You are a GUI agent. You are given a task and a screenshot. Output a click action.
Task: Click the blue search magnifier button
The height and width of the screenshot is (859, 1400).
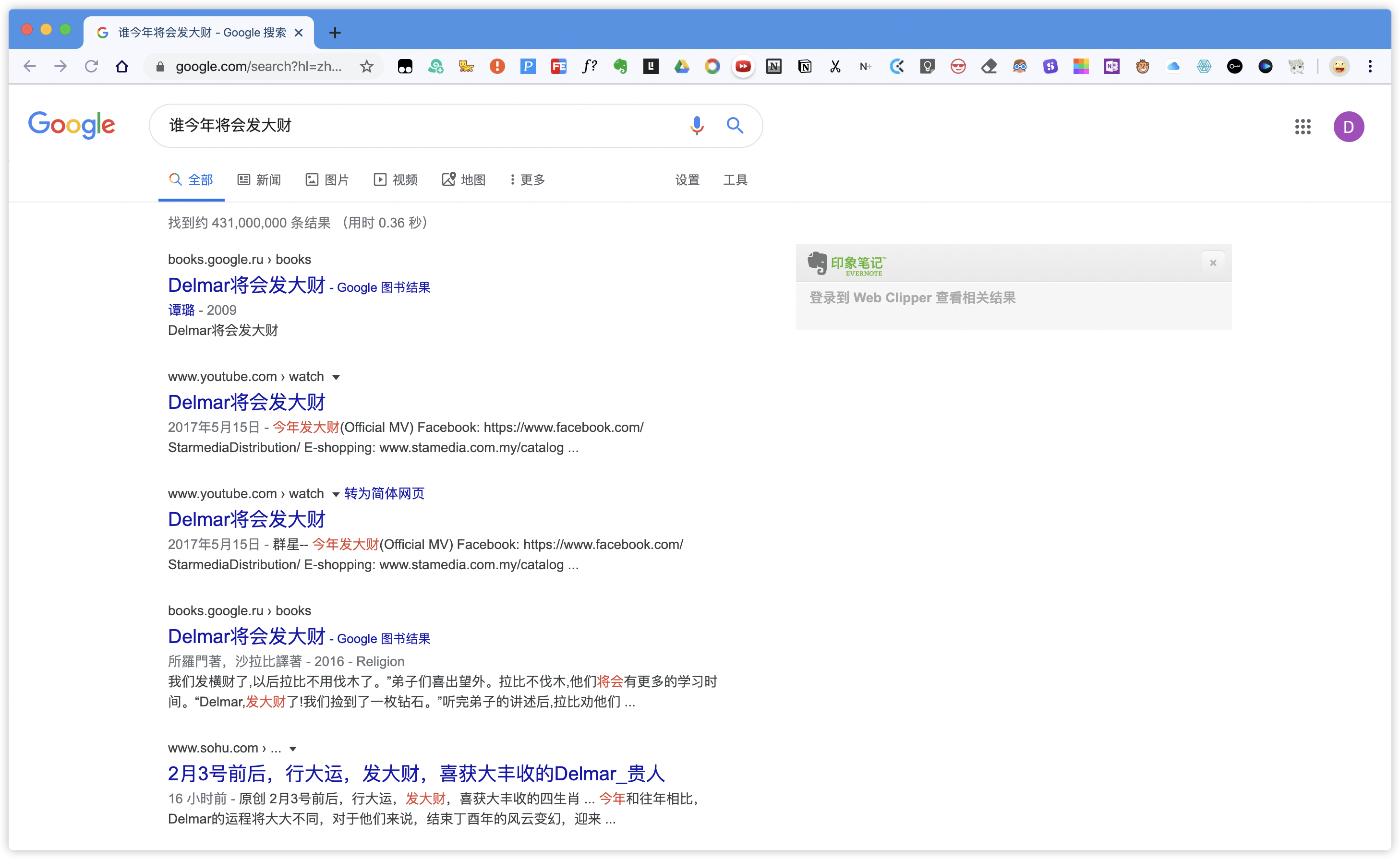click(735, 125)
